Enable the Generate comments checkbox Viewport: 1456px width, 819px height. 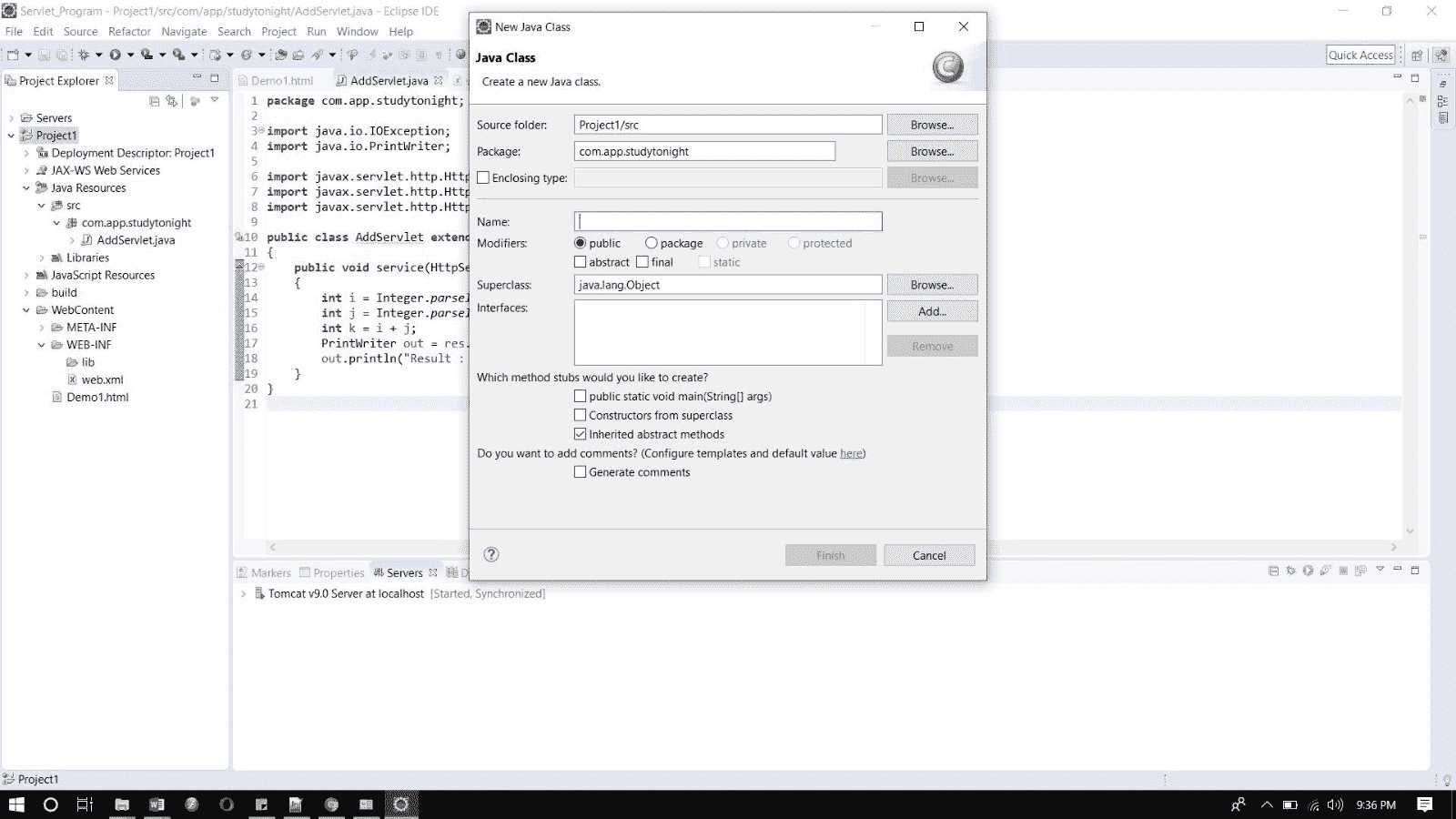pos(581,471)
